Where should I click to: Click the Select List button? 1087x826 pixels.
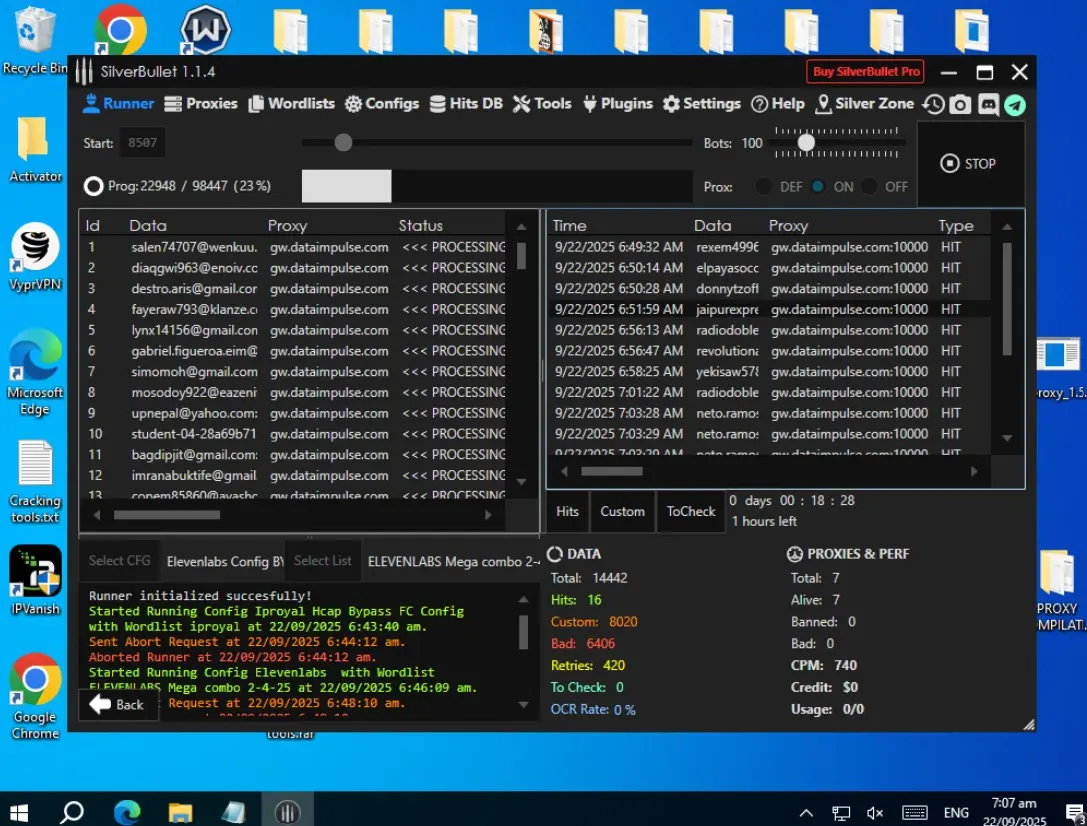pyautogui.click(x=322, y=561)
